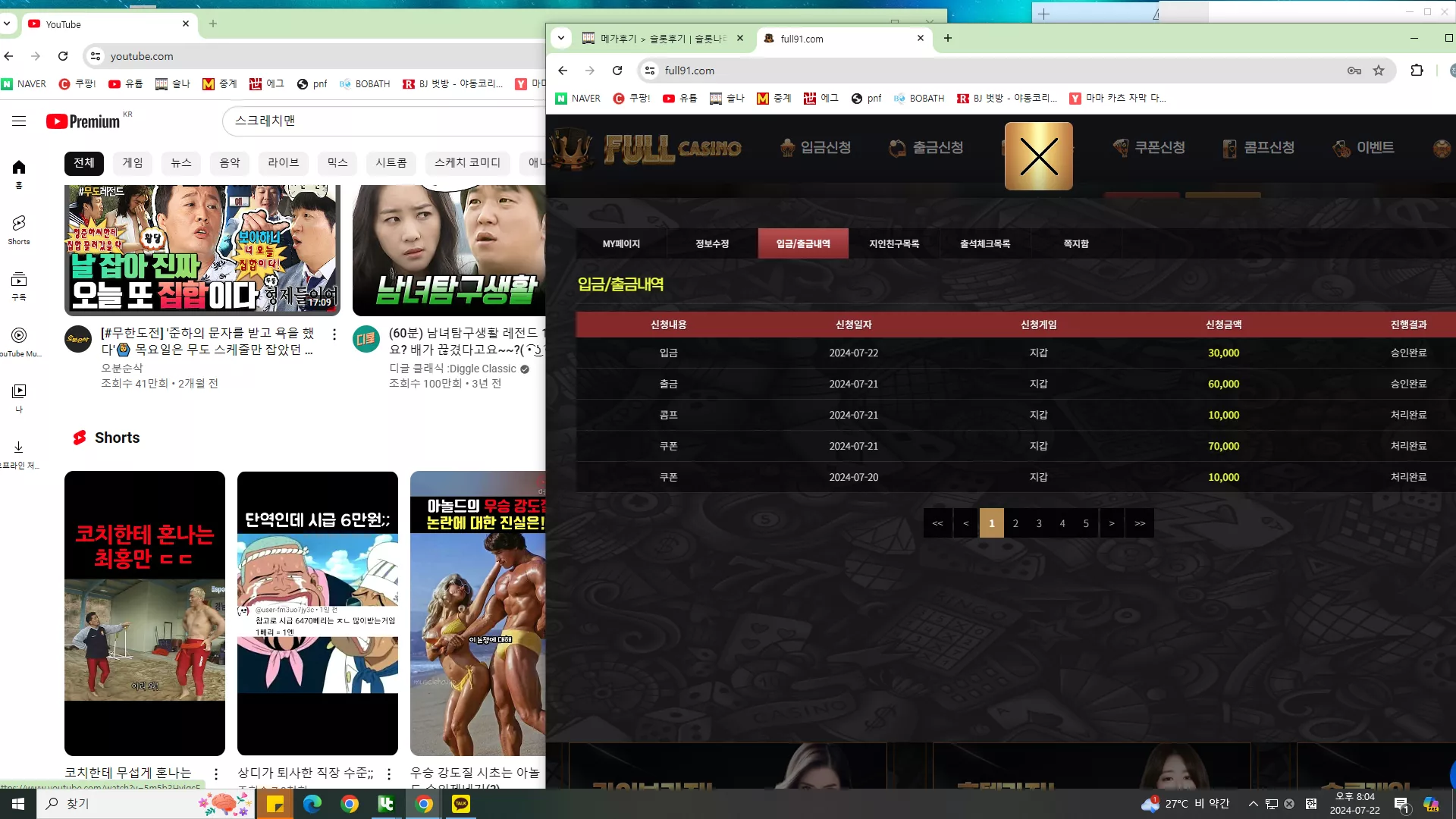Open saved password key icon
Screen dimensions: 1456x819
tap(1354, 71)
